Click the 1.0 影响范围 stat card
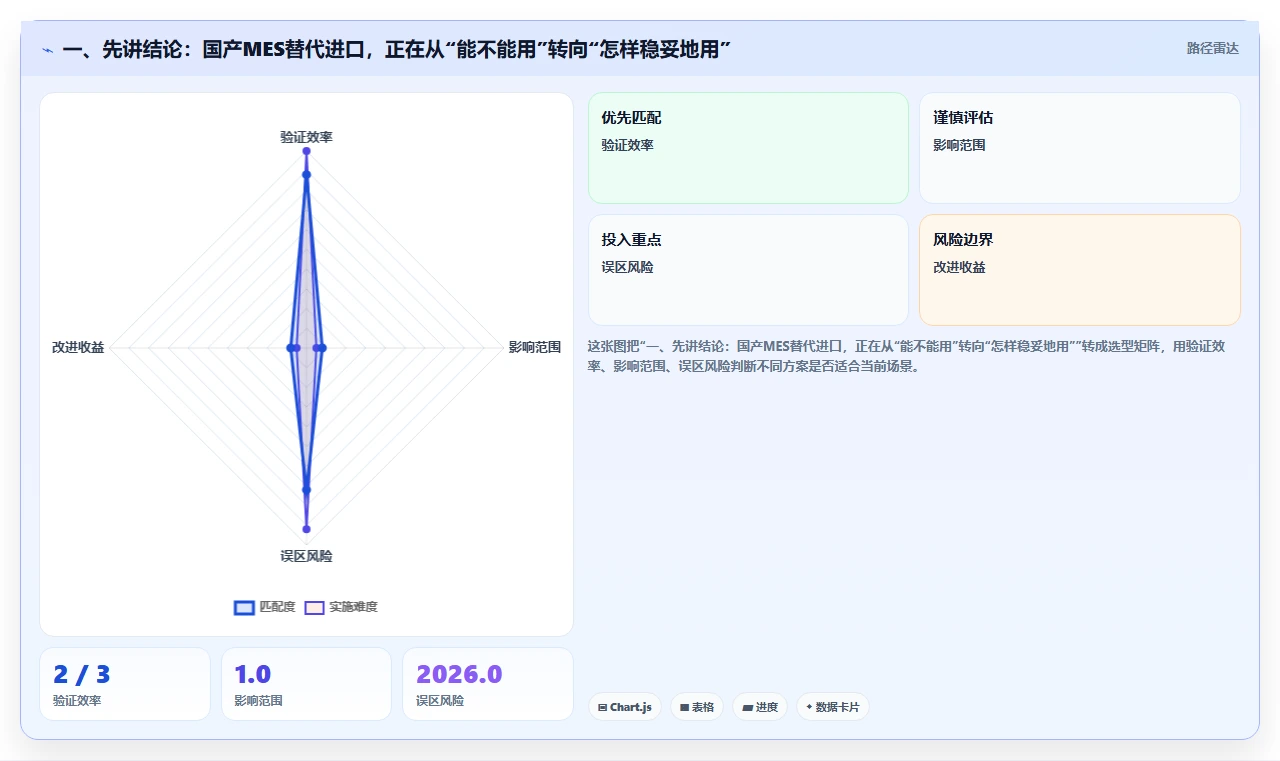The height and width of the screenshot is (761, 1280). coord(306,684)
